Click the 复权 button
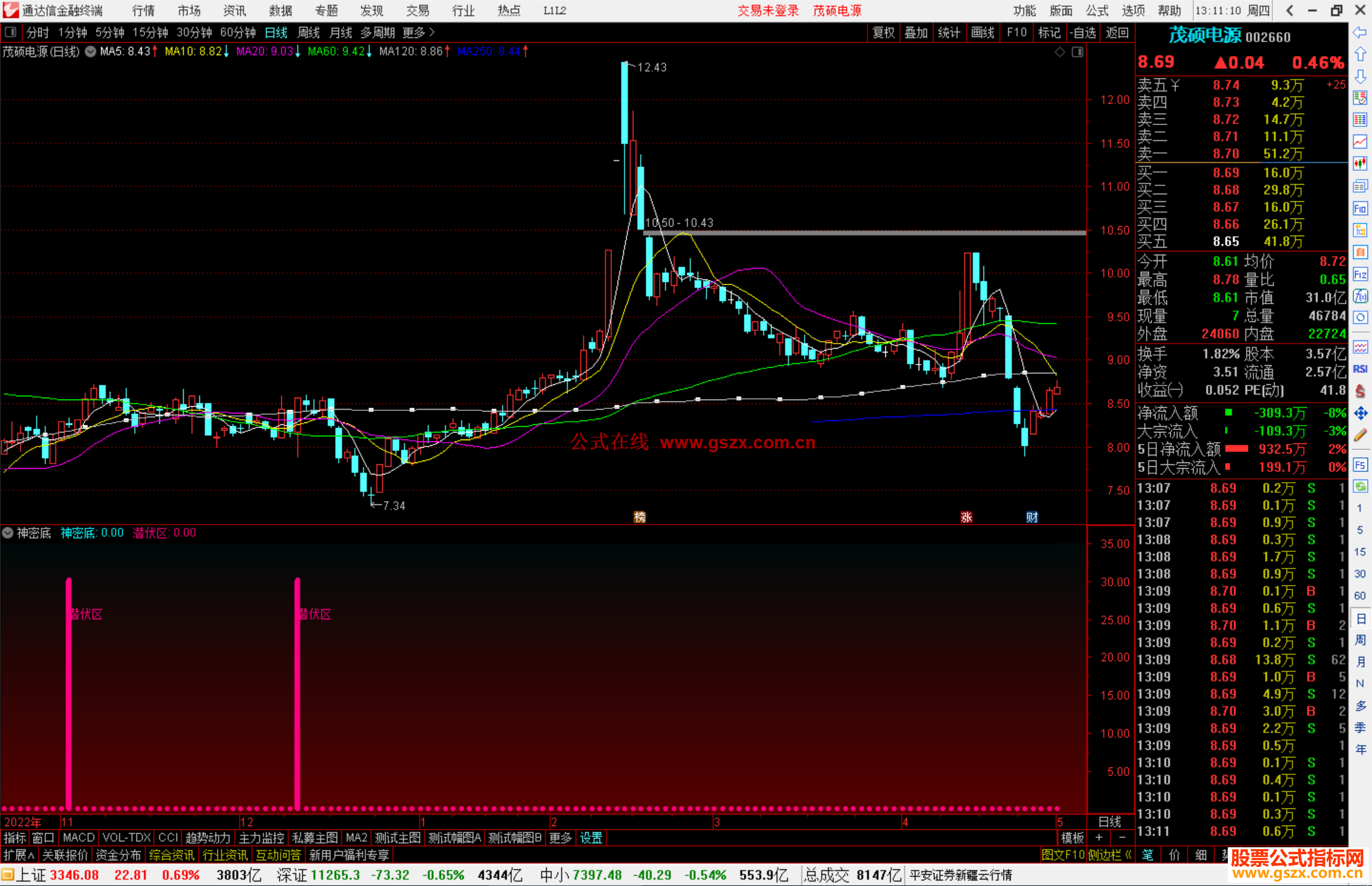Image resolution: width=1372 pixels, height=886 pixels. coord(883,32)
